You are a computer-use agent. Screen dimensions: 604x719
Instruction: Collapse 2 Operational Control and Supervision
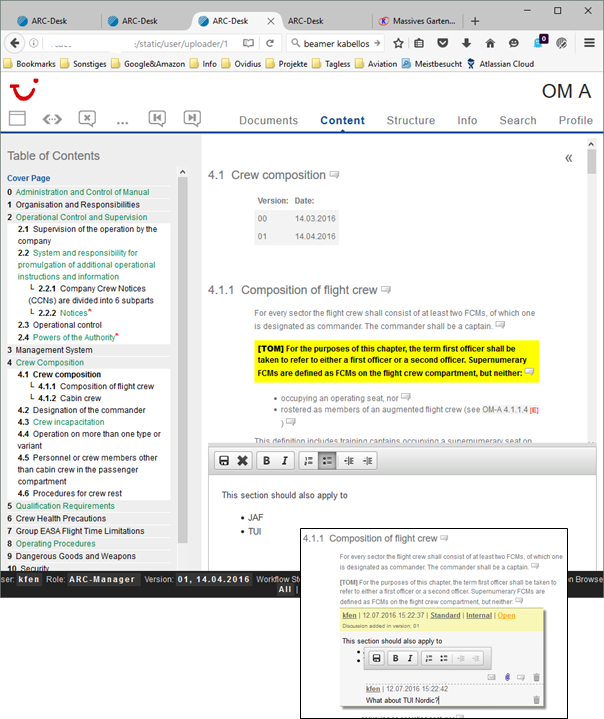coord(81,217)
